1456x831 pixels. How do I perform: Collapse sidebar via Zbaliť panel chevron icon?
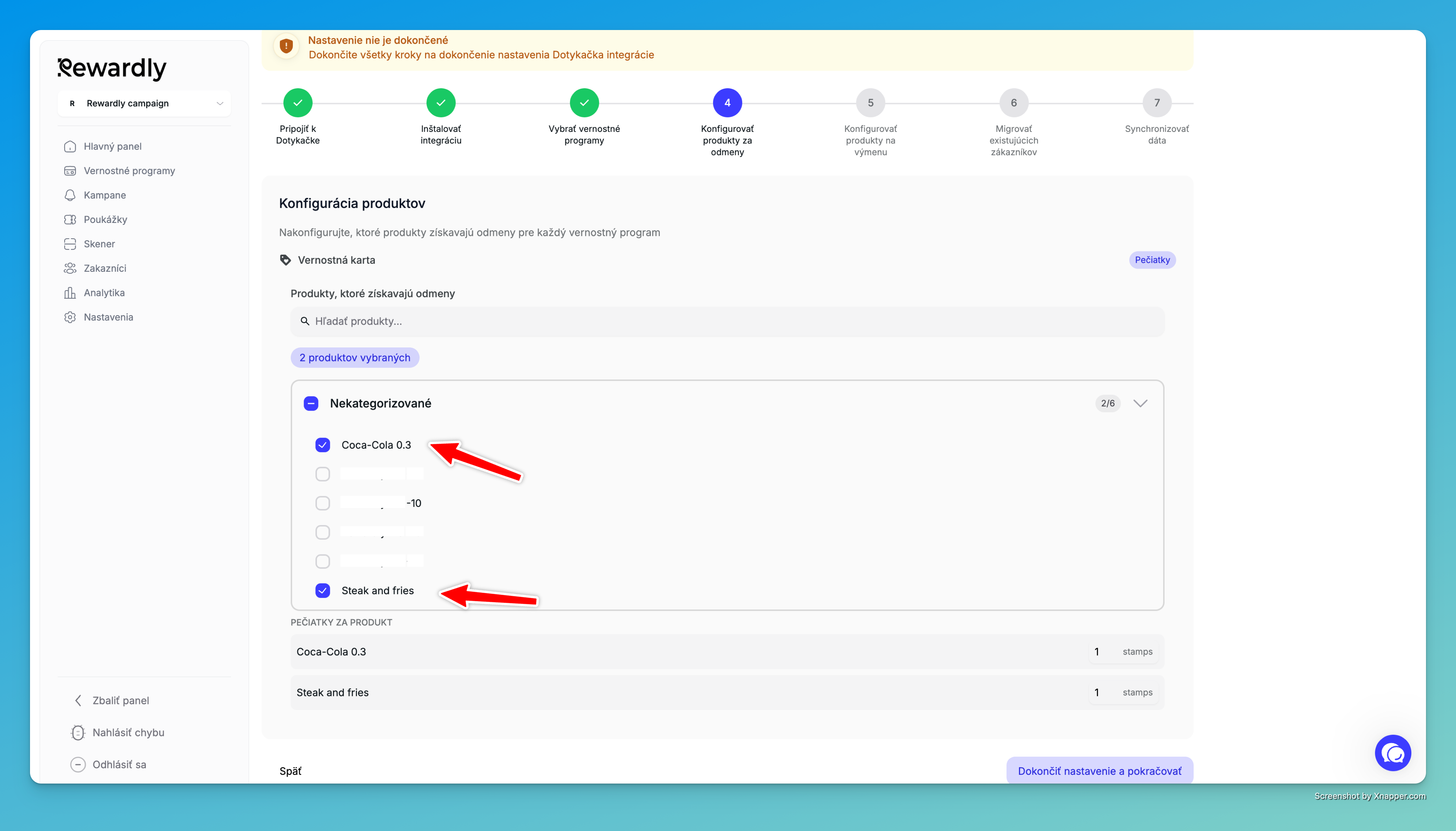(78, 701)
